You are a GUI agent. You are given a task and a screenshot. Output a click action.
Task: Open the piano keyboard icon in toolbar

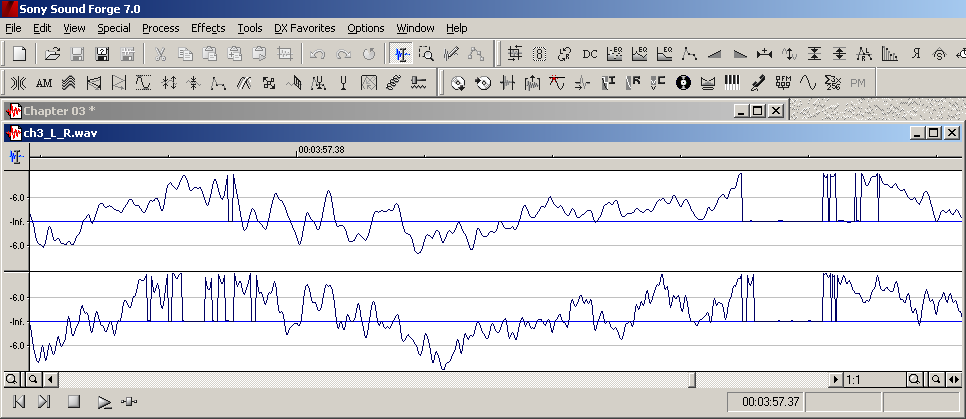[733, 82]
